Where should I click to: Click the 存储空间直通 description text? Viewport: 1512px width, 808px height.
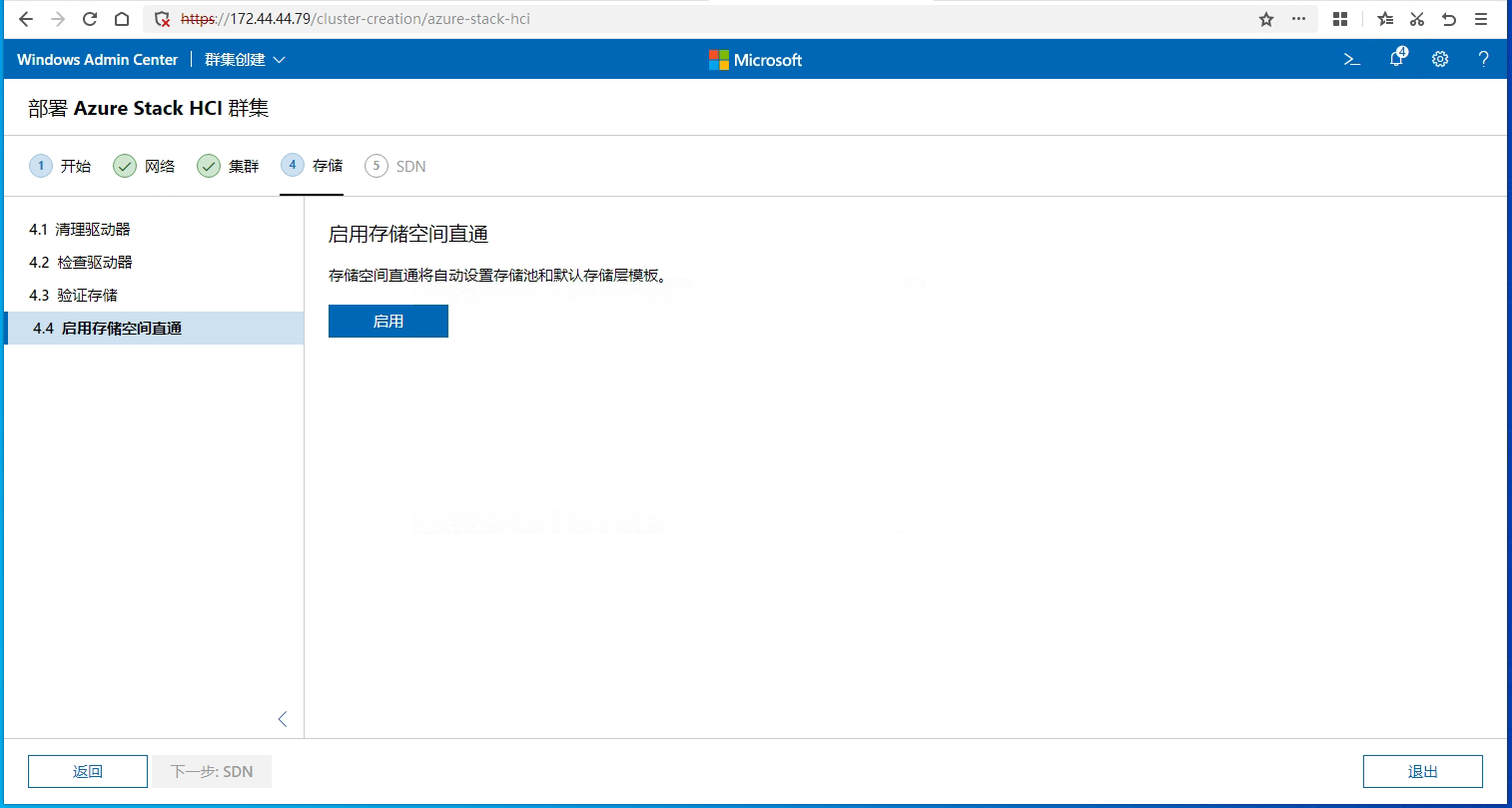point(497,276)
